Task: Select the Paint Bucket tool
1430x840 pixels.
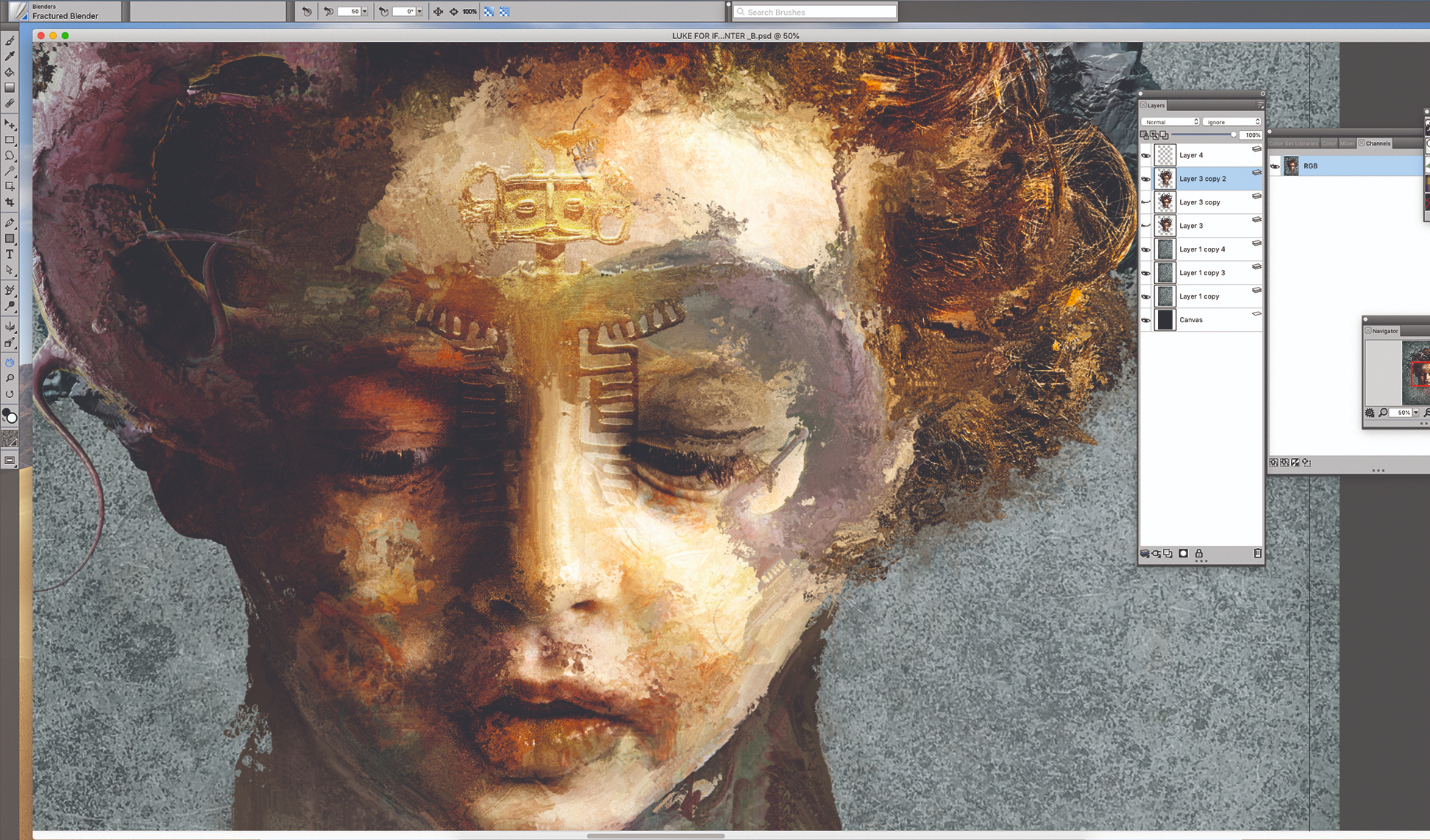Action: (x=10, y=71)
